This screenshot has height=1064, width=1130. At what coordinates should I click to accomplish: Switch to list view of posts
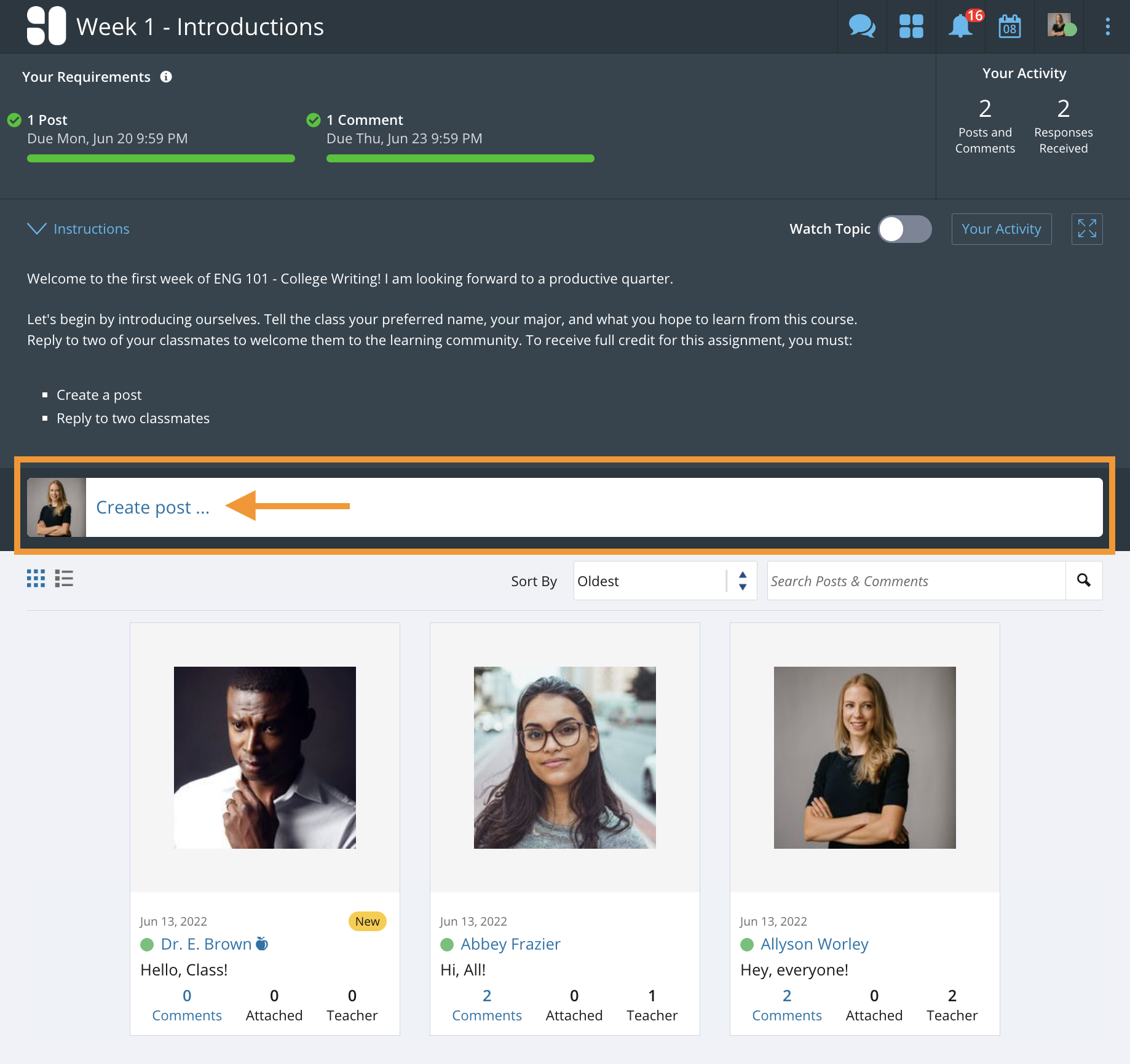point(64,579)
